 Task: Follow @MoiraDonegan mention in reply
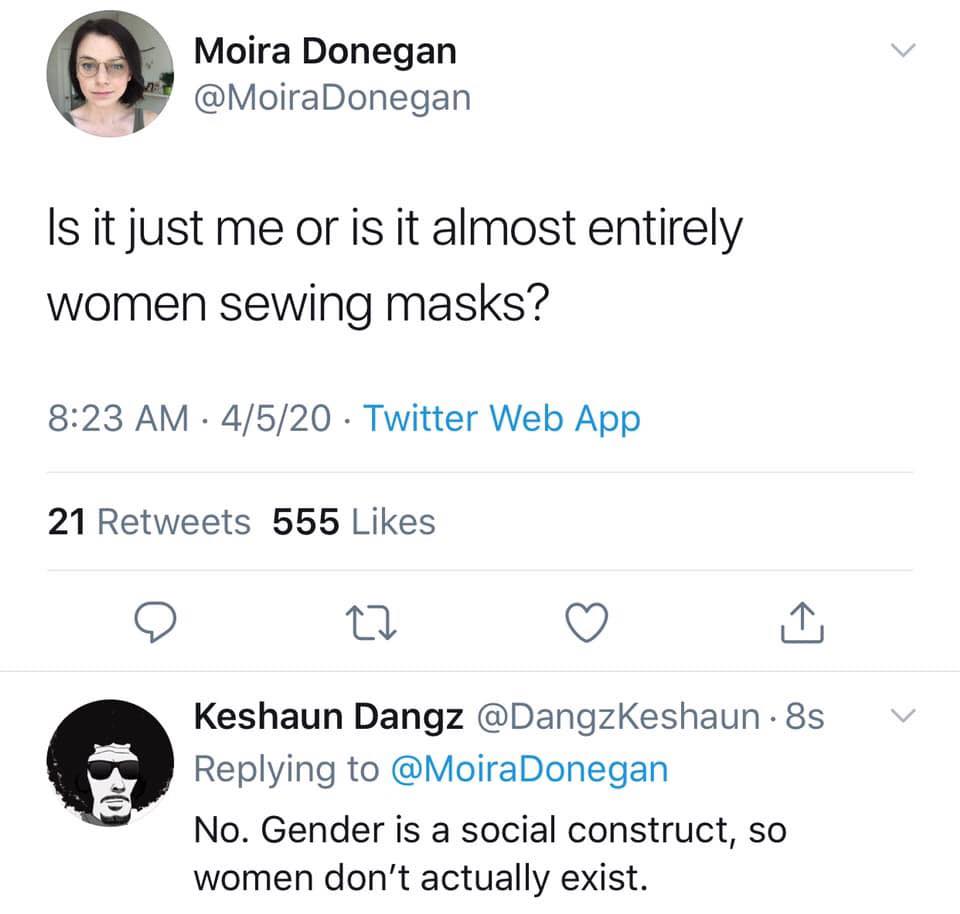tap(529, 770)
